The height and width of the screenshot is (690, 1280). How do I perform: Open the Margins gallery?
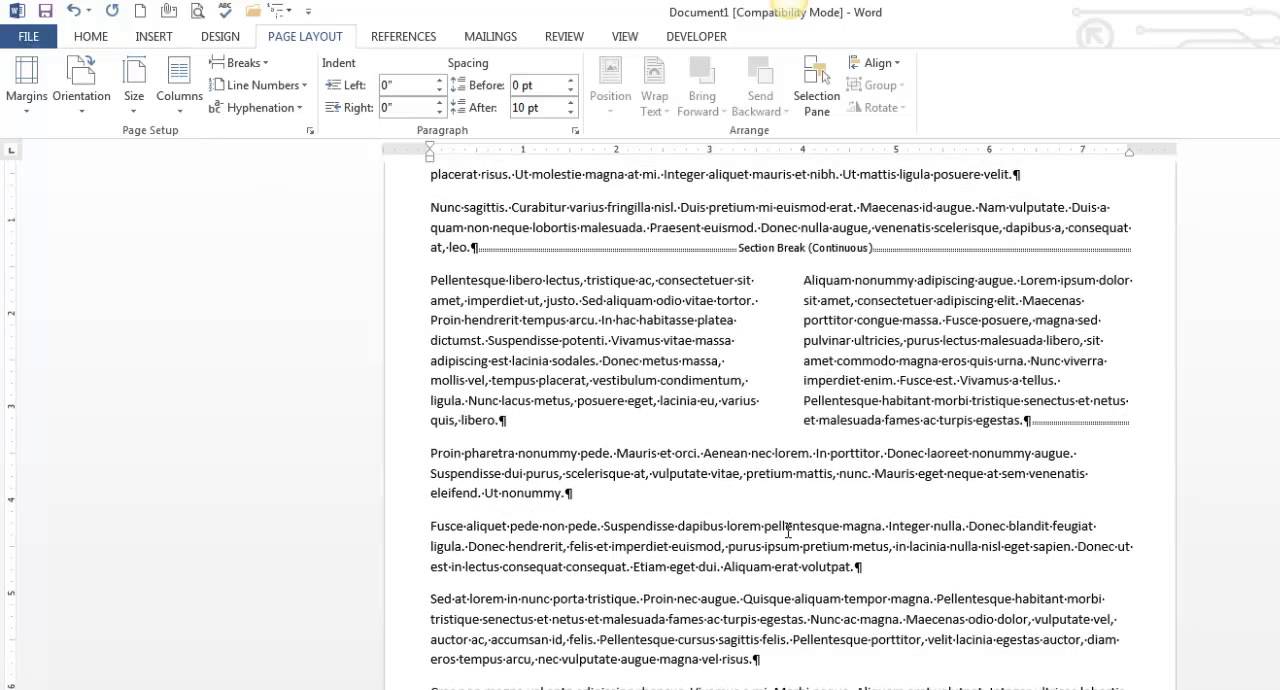(27, 85)
